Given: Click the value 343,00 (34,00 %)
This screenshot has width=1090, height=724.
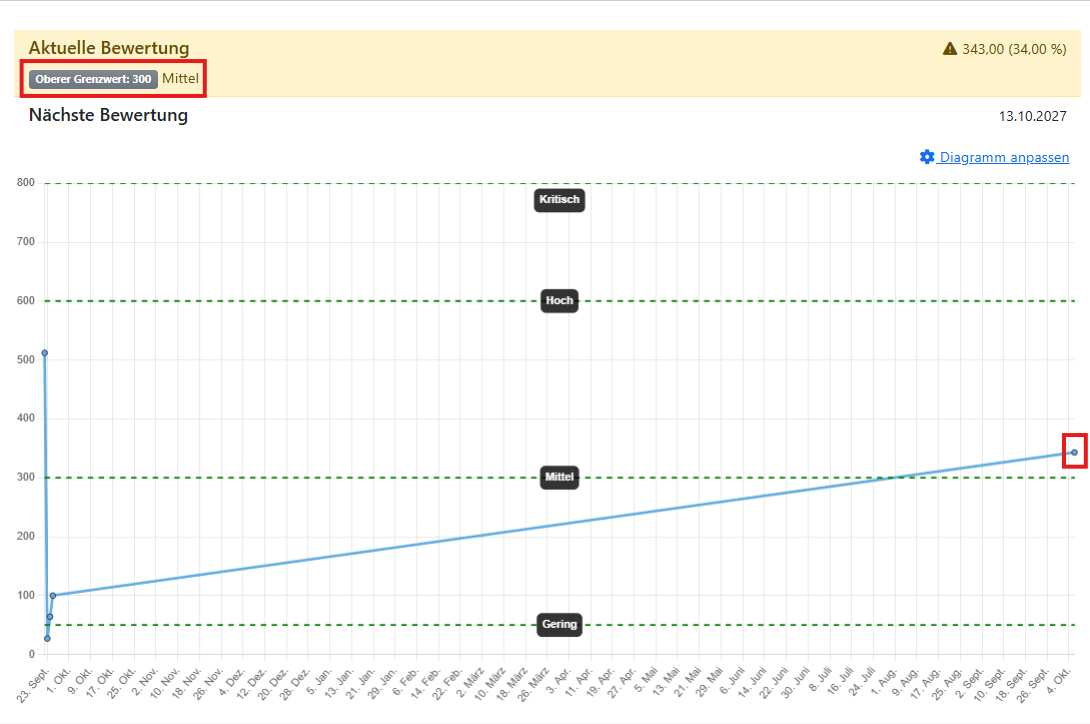Looking at the screenshot, I should click(1014, 49).
